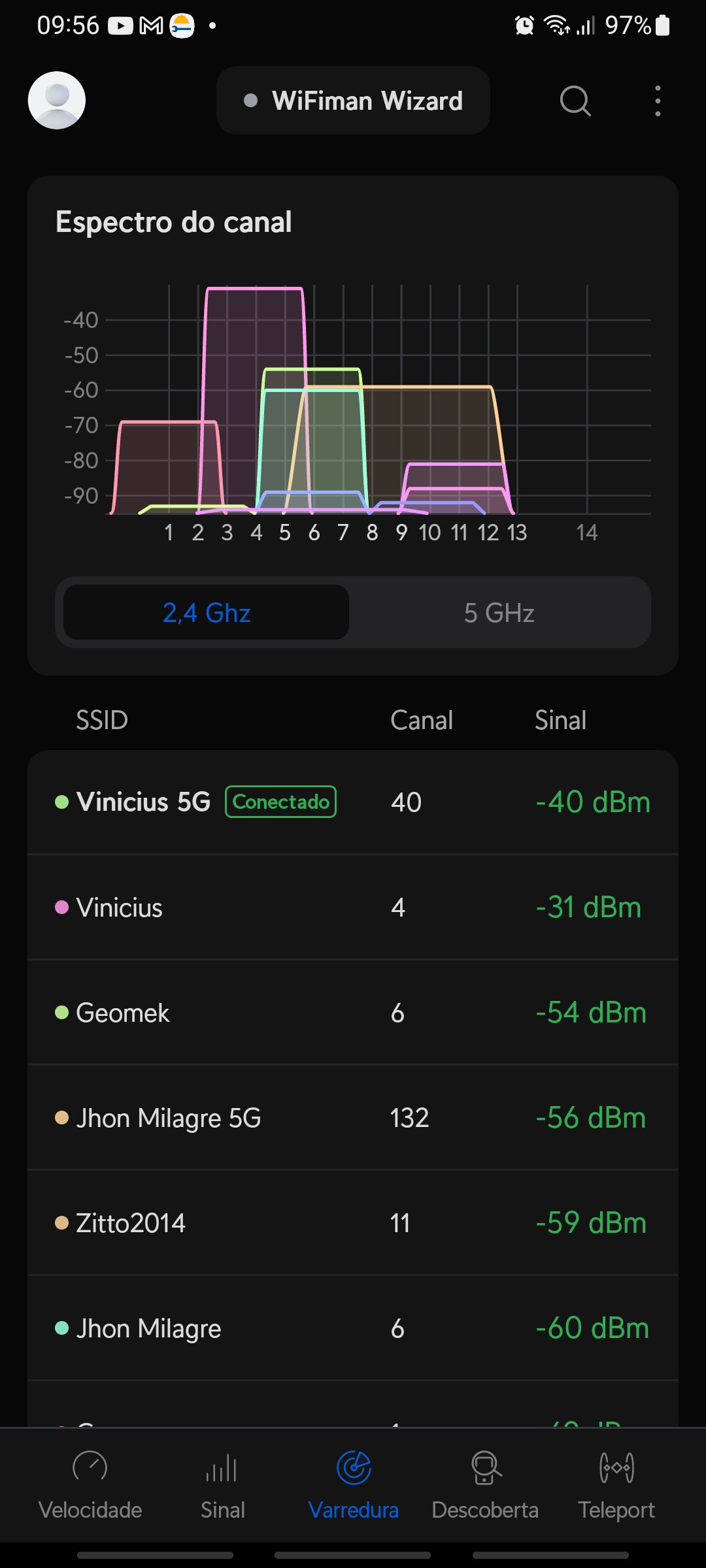Screen dimensions: 706x1568
Task: Tap the SSID column header
Action: coord(102,720)
